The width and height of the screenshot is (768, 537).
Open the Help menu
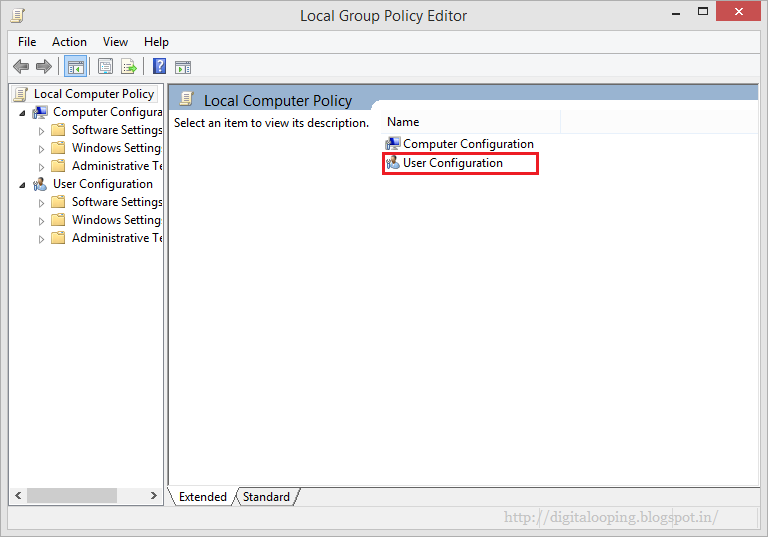156,42
